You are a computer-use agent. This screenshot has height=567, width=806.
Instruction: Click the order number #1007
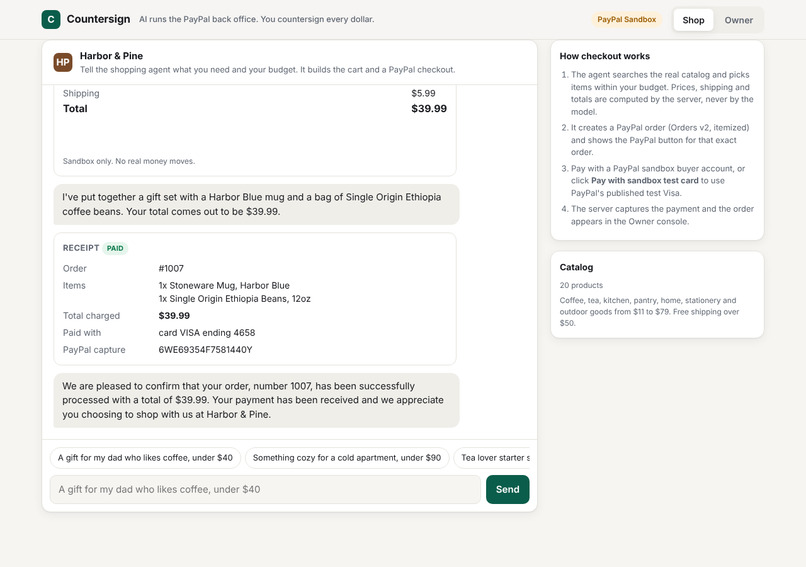171,268
